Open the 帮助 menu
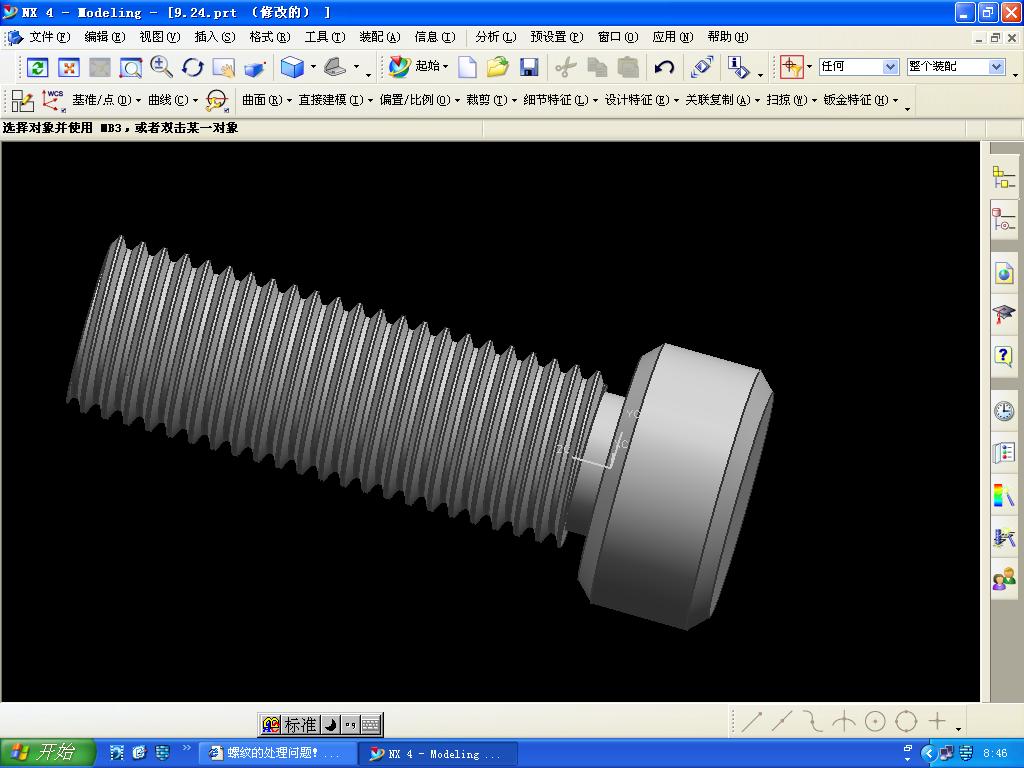Image resolution: width=1024 pixels, height=768 pixels. [728, 37]
